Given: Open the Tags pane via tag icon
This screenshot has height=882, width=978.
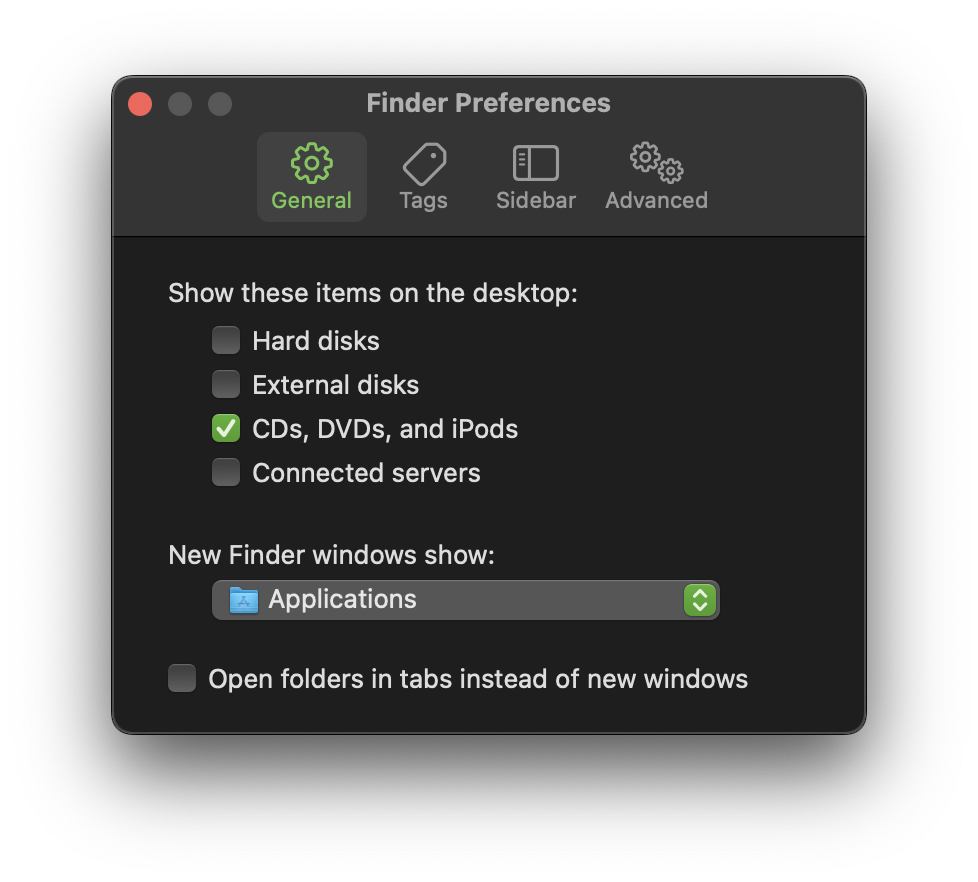Looking at the screenshot, I should tap(424, 164).
